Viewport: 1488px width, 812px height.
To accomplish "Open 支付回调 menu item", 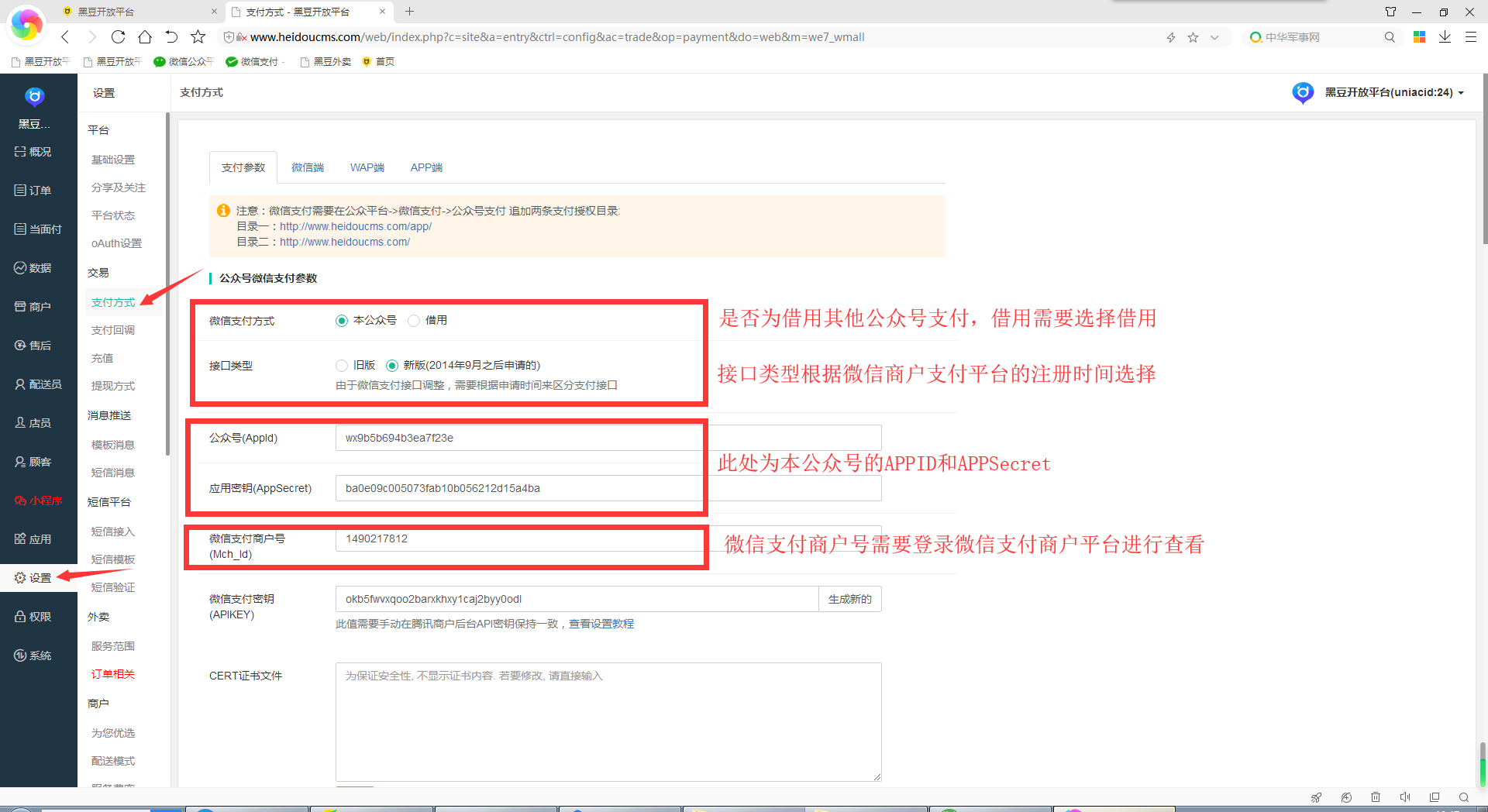I will [x=113, y=330].
